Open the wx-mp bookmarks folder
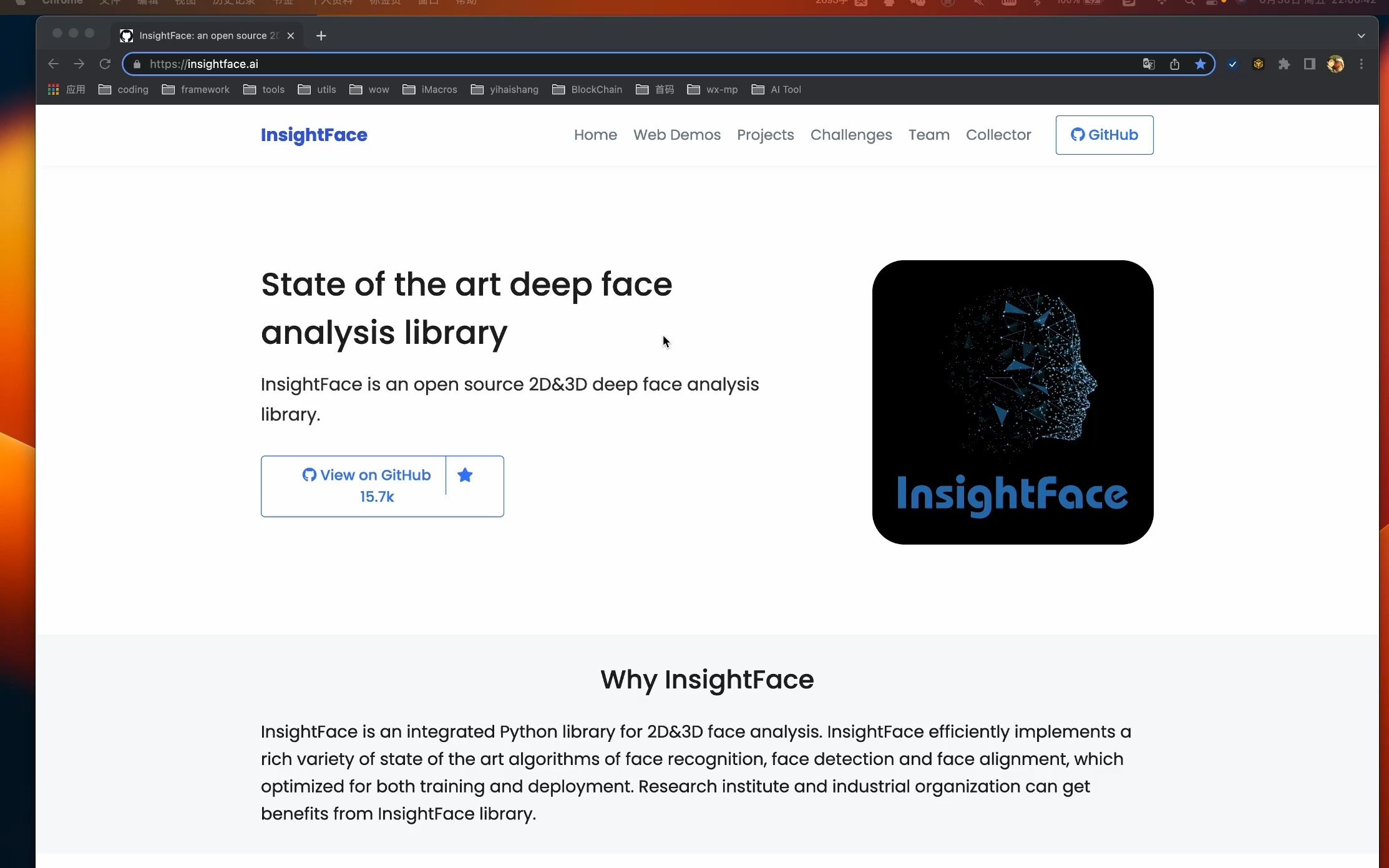Viewport: 1389px width, 868px height. click(713, 89)
